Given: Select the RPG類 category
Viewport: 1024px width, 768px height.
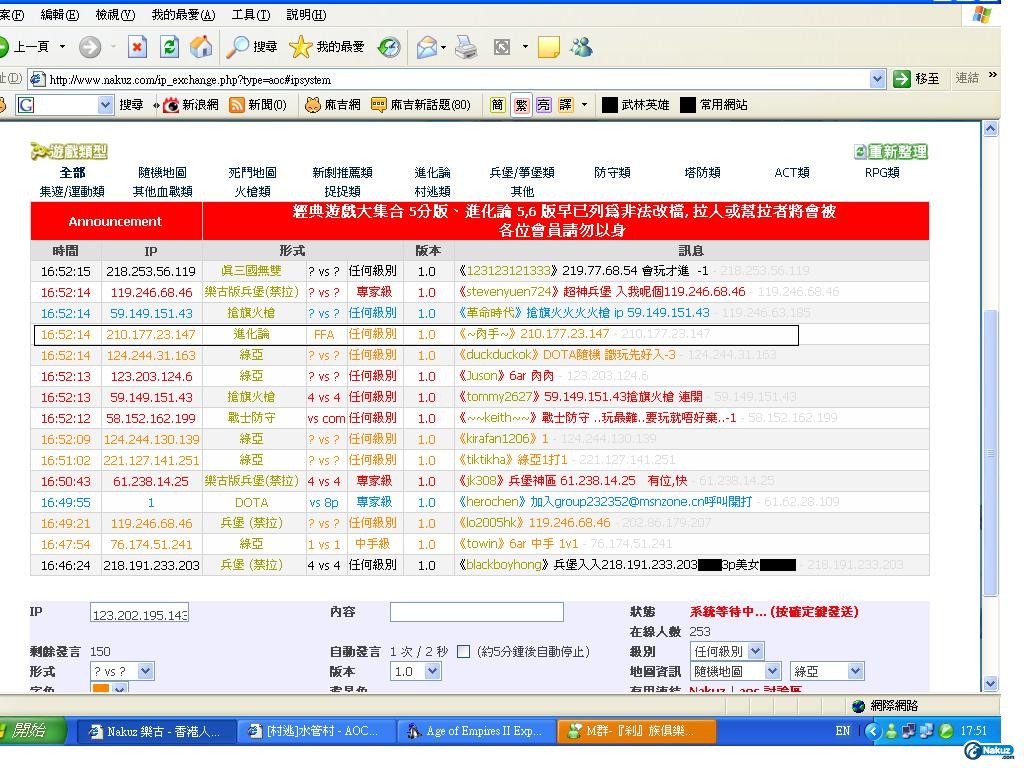Looking at the screenshot, I should (x=882, y=172).
